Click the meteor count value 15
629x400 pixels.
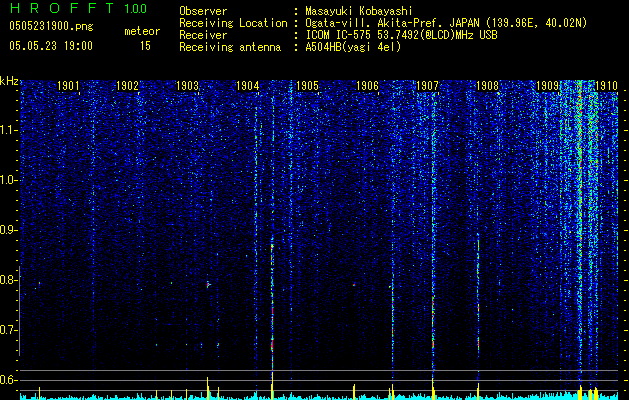click(x=145, y=46)
